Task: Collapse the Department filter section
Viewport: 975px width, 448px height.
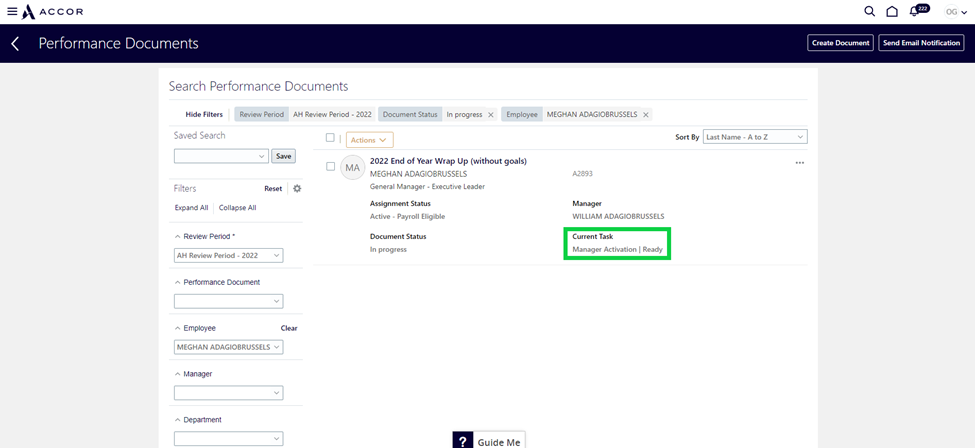Action: (x=178, y=420)
